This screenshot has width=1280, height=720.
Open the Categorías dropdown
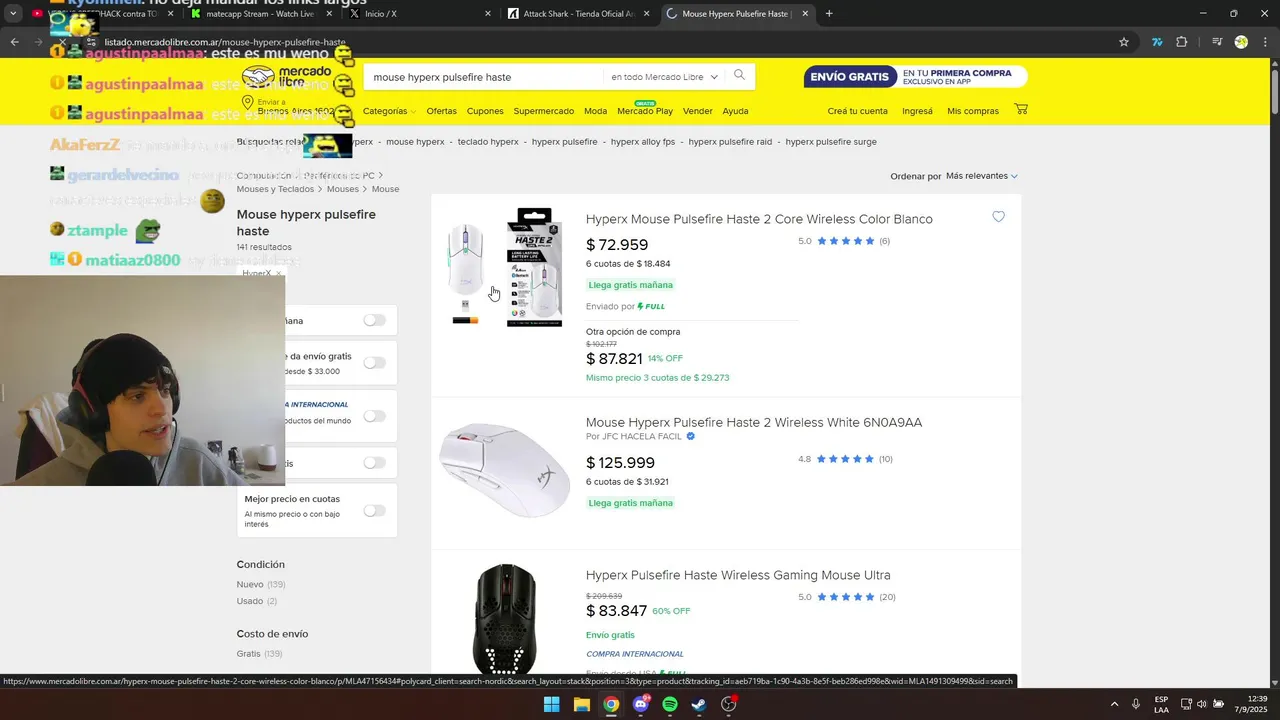click(389, 111)
